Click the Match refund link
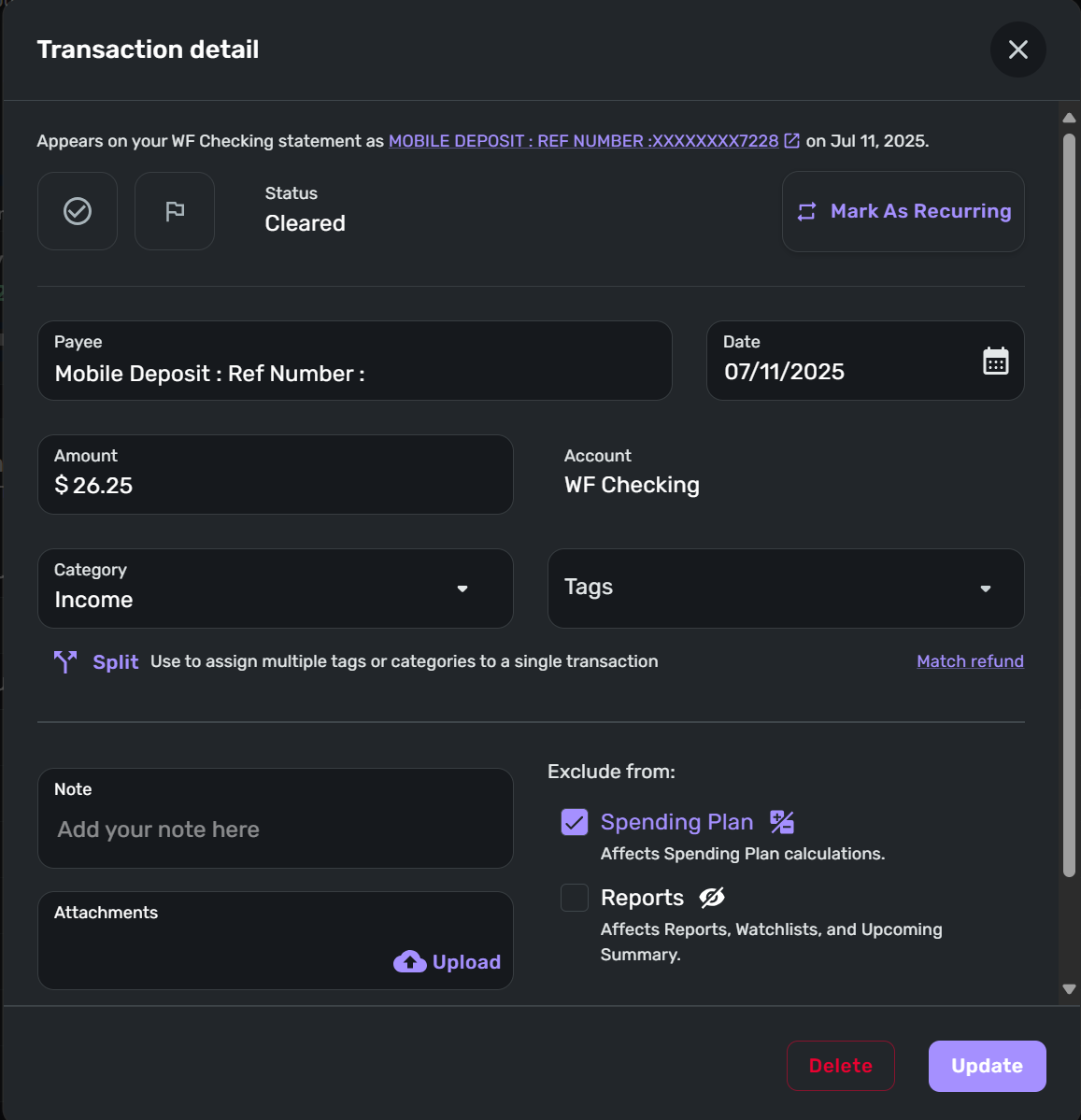The image size is (1081, 1120). tap(970, 661)
